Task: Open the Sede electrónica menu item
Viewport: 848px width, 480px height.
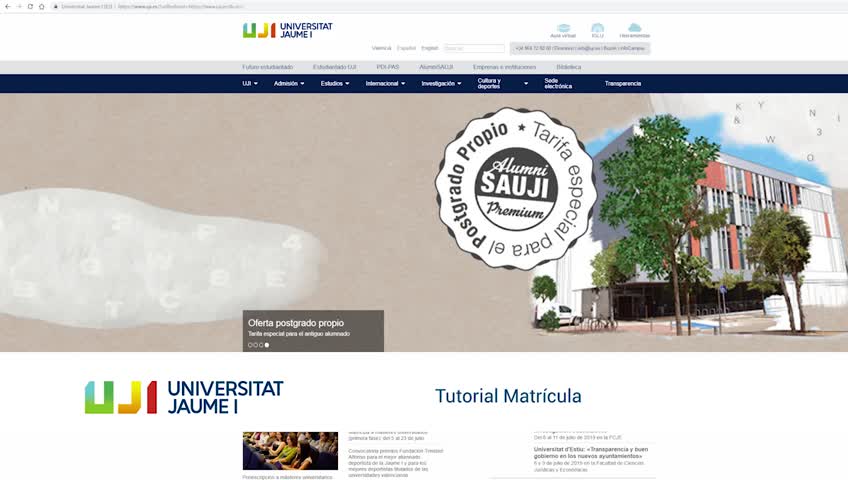Action: click(x=558, y=84)
